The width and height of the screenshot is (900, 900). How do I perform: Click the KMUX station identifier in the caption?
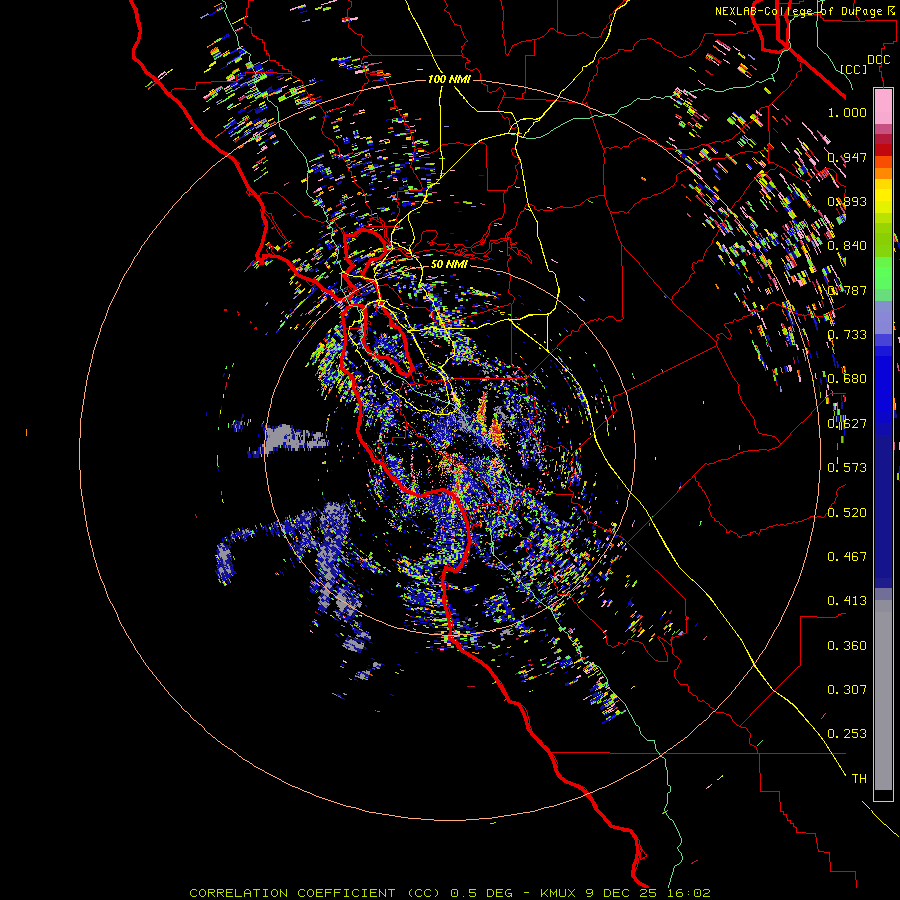click(x=558, y=893)
